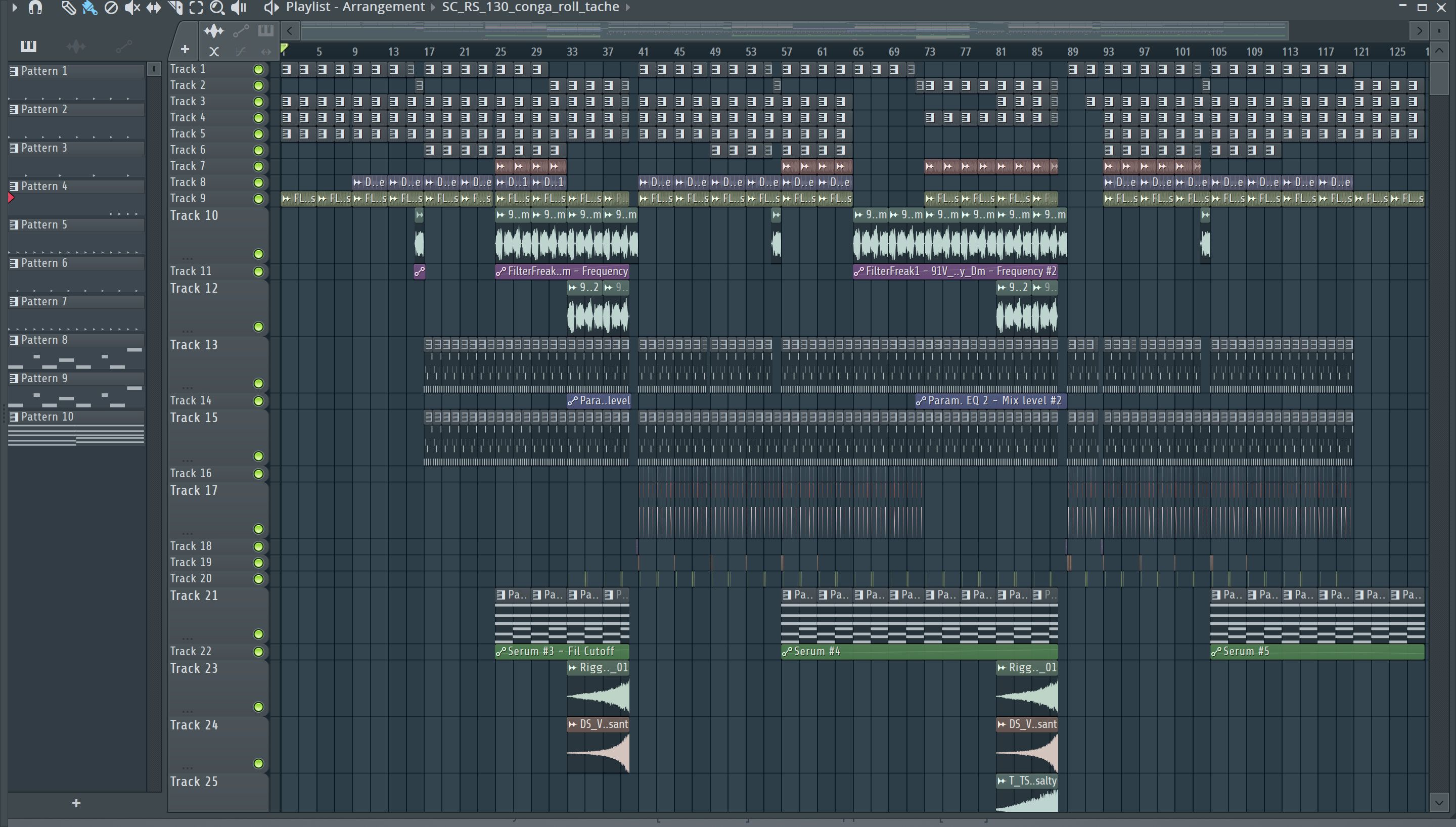
Task: Select the Slice tool
Action: pyautogui.click(x=175, y=8)
